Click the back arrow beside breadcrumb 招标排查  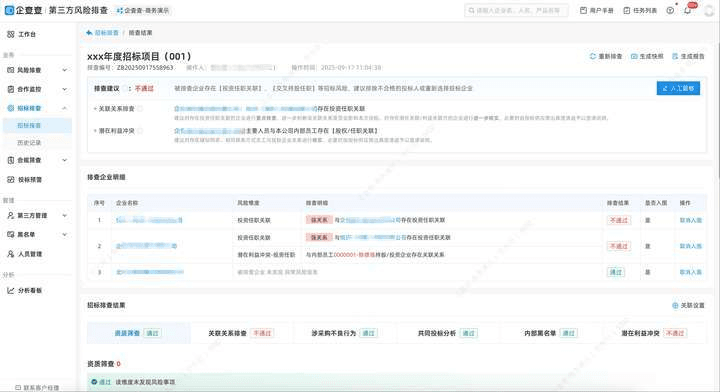click(x=89, y=33)
